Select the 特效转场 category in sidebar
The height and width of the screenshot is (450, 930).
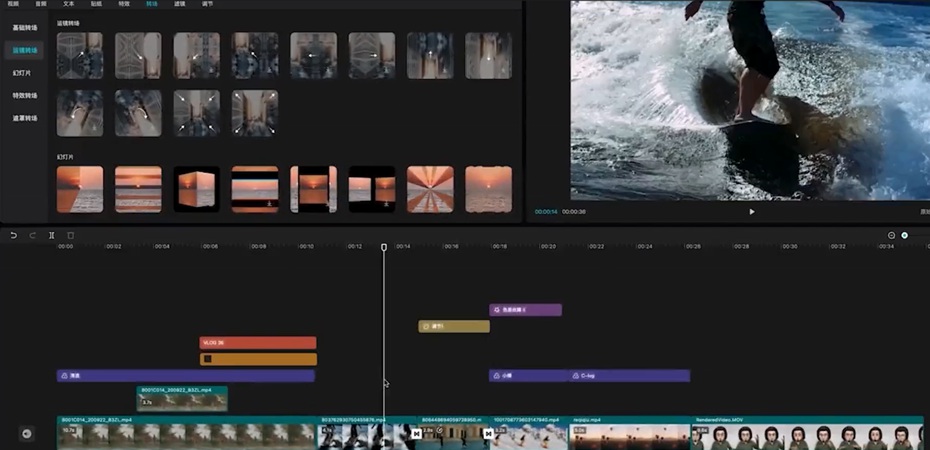click(26, 96)
